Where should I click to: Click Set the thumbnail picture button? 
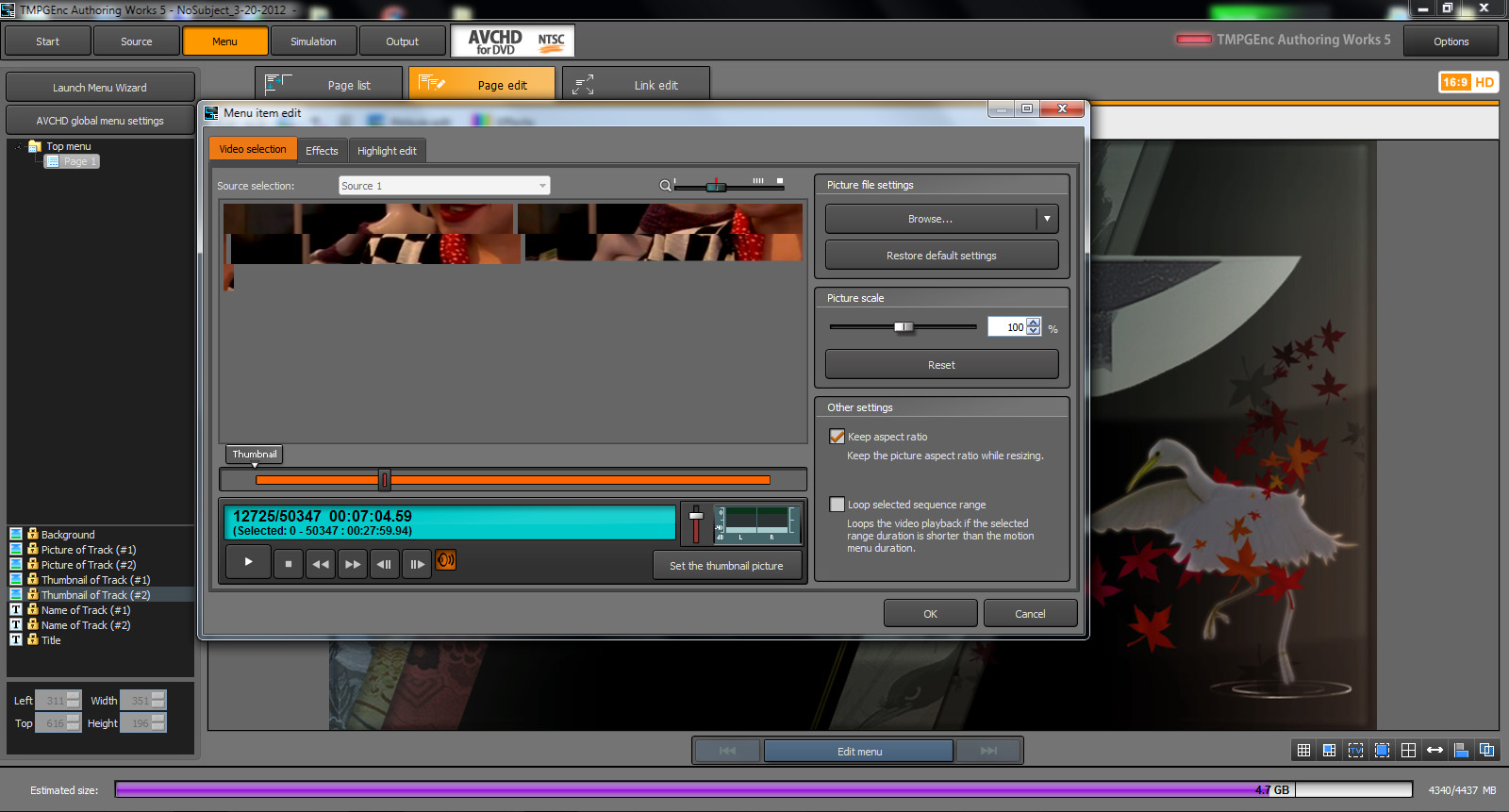point(726,566)
